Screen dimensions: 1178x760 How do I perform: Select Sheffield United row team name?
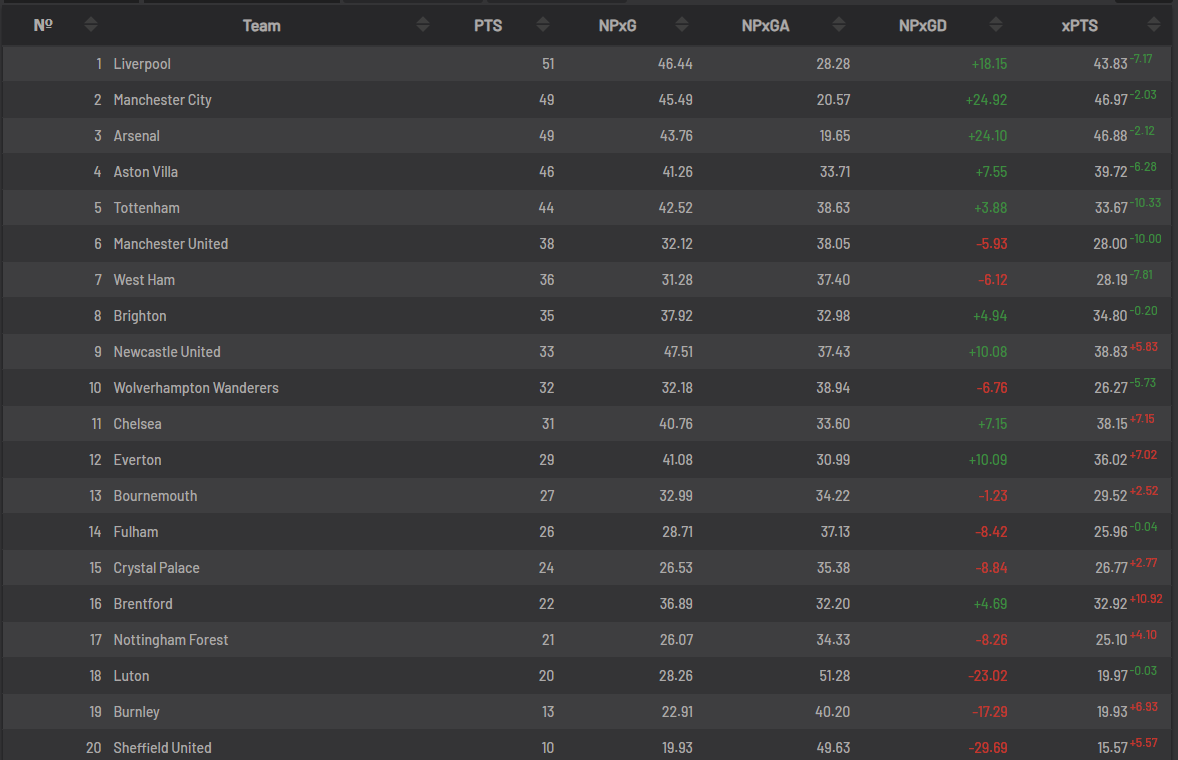(x=162, y=748)
